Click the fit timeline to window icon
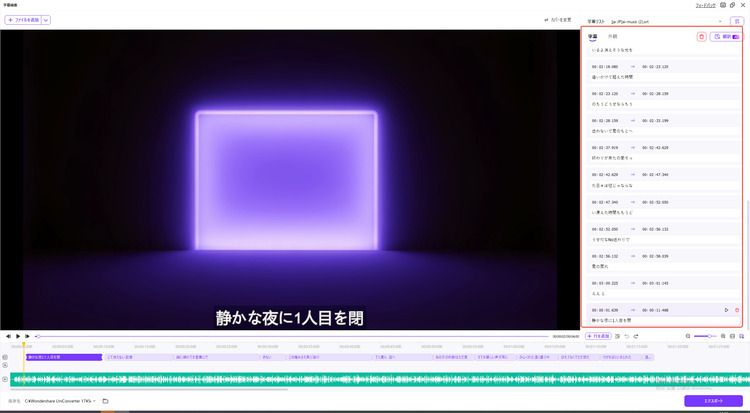This screenshot has width=750, height=413. click(x=732, y=336)
